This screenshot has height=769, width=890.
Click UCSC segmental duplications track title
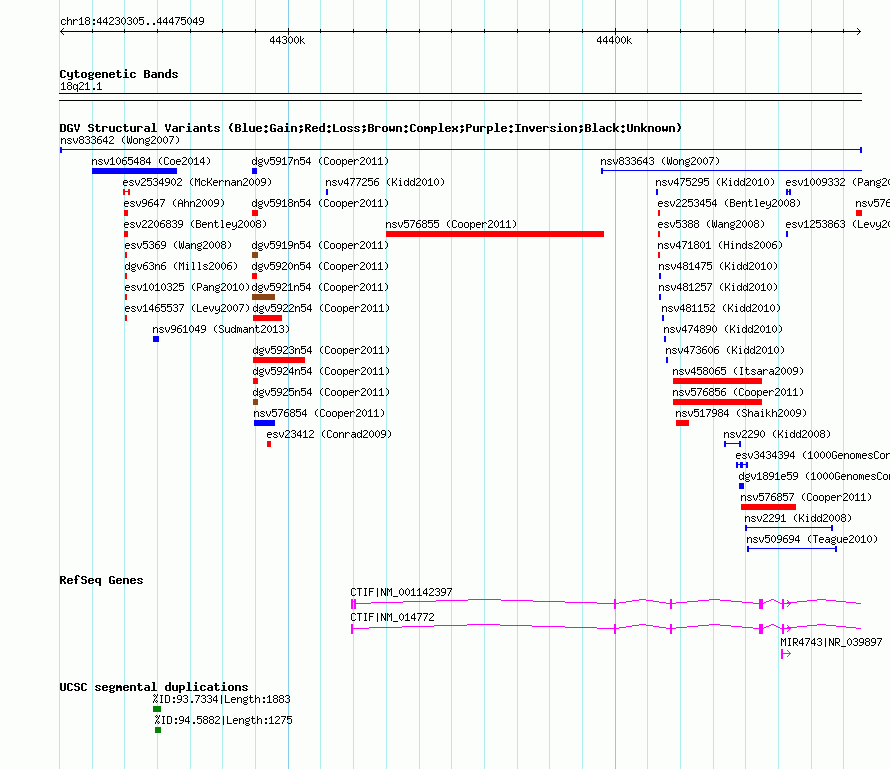pos(154,687)
